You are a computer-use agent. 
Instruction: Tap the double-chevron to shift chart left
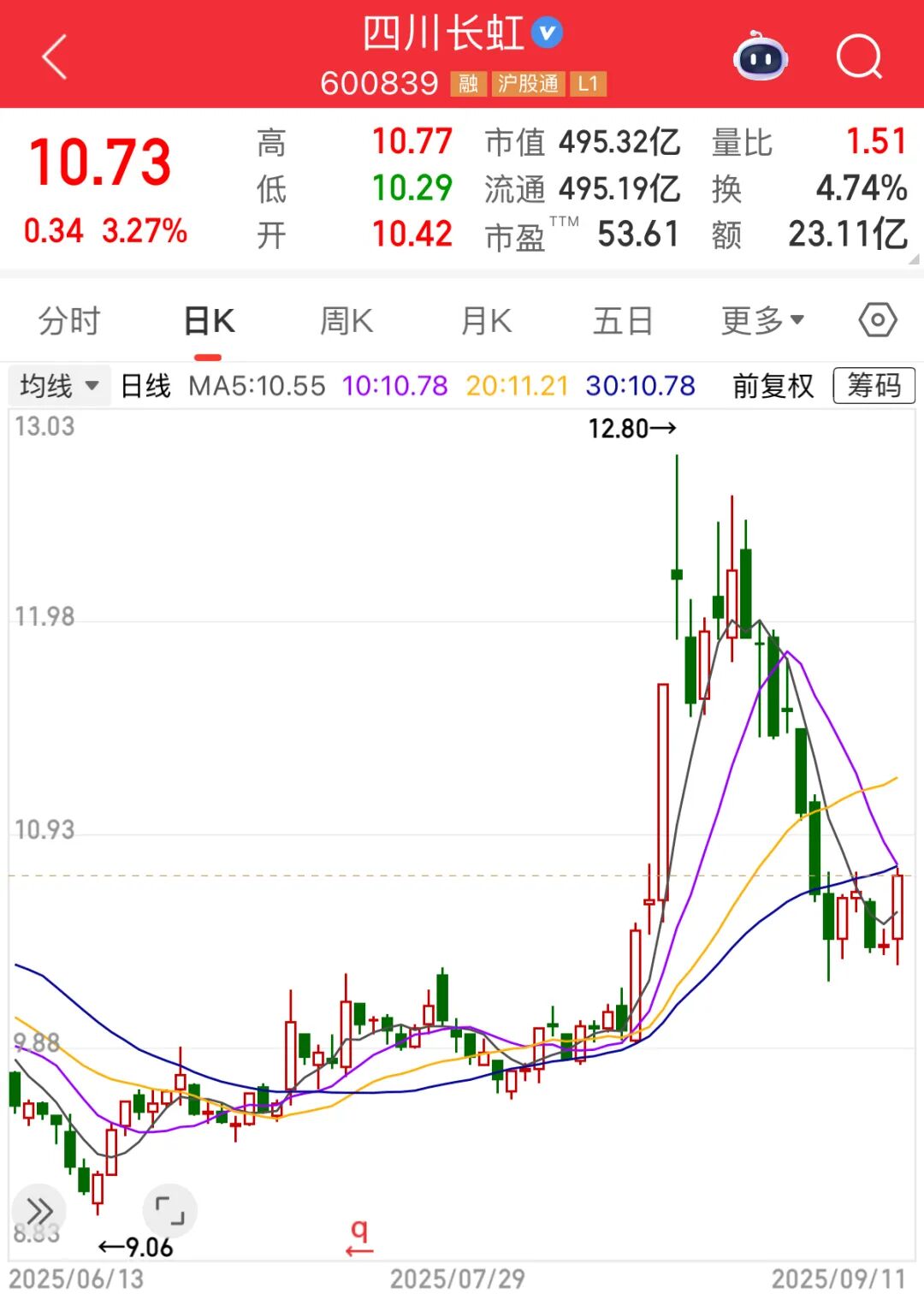pos(38,1212)
